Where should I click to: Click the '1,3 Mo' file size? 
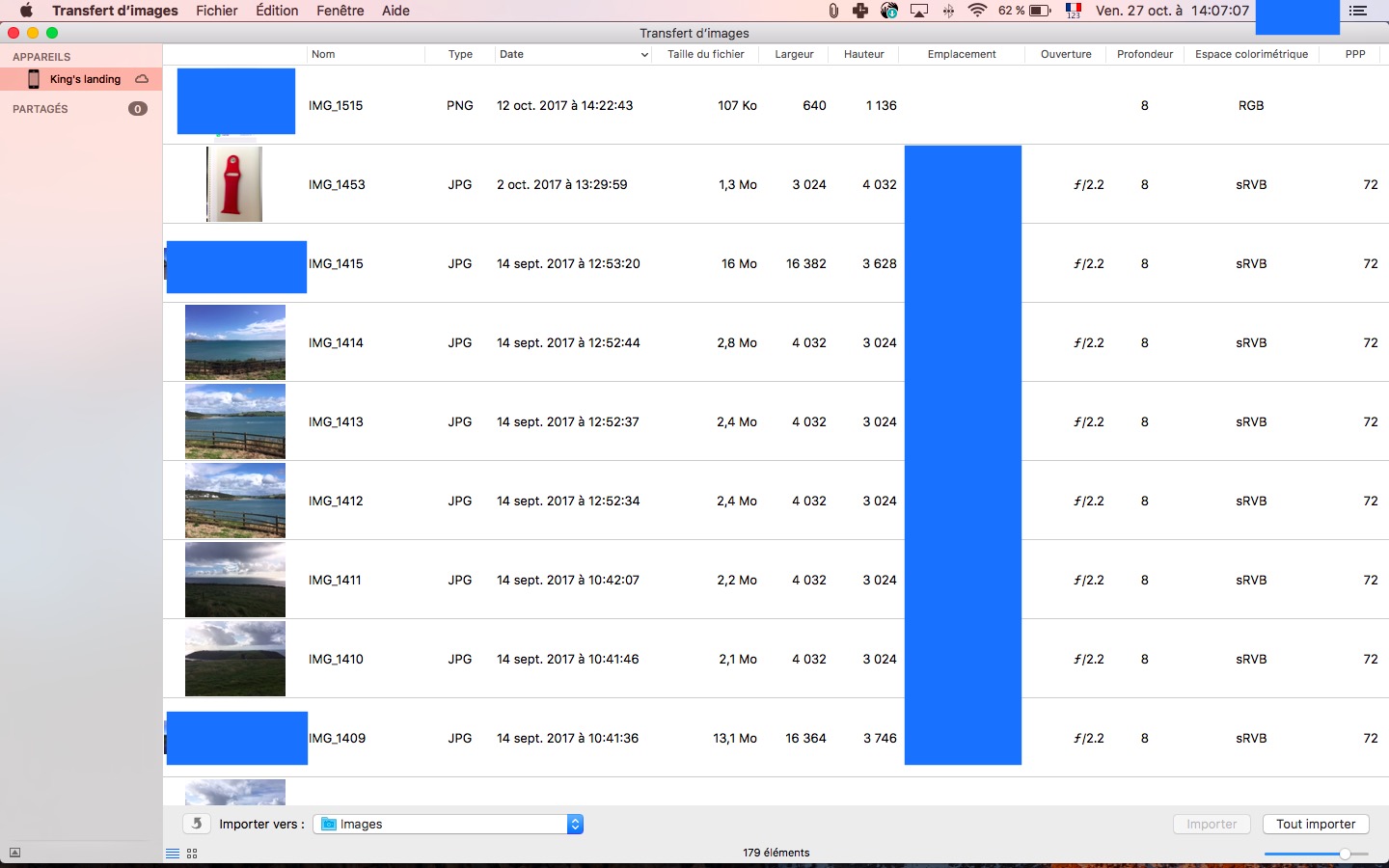pos(738,185)
